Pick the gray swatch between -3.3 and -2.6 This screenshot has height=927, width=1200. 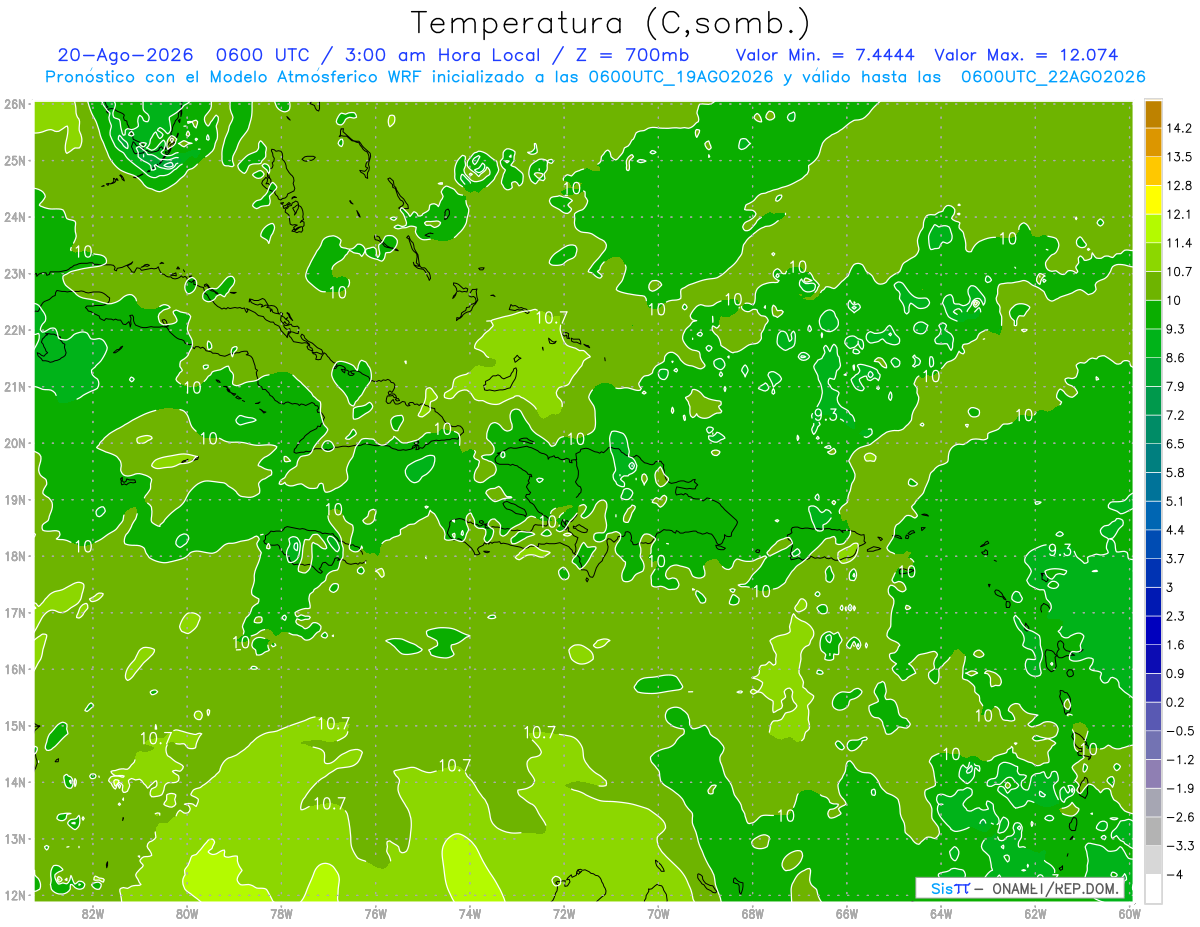pyautogui.click(x=1153, y=831)
